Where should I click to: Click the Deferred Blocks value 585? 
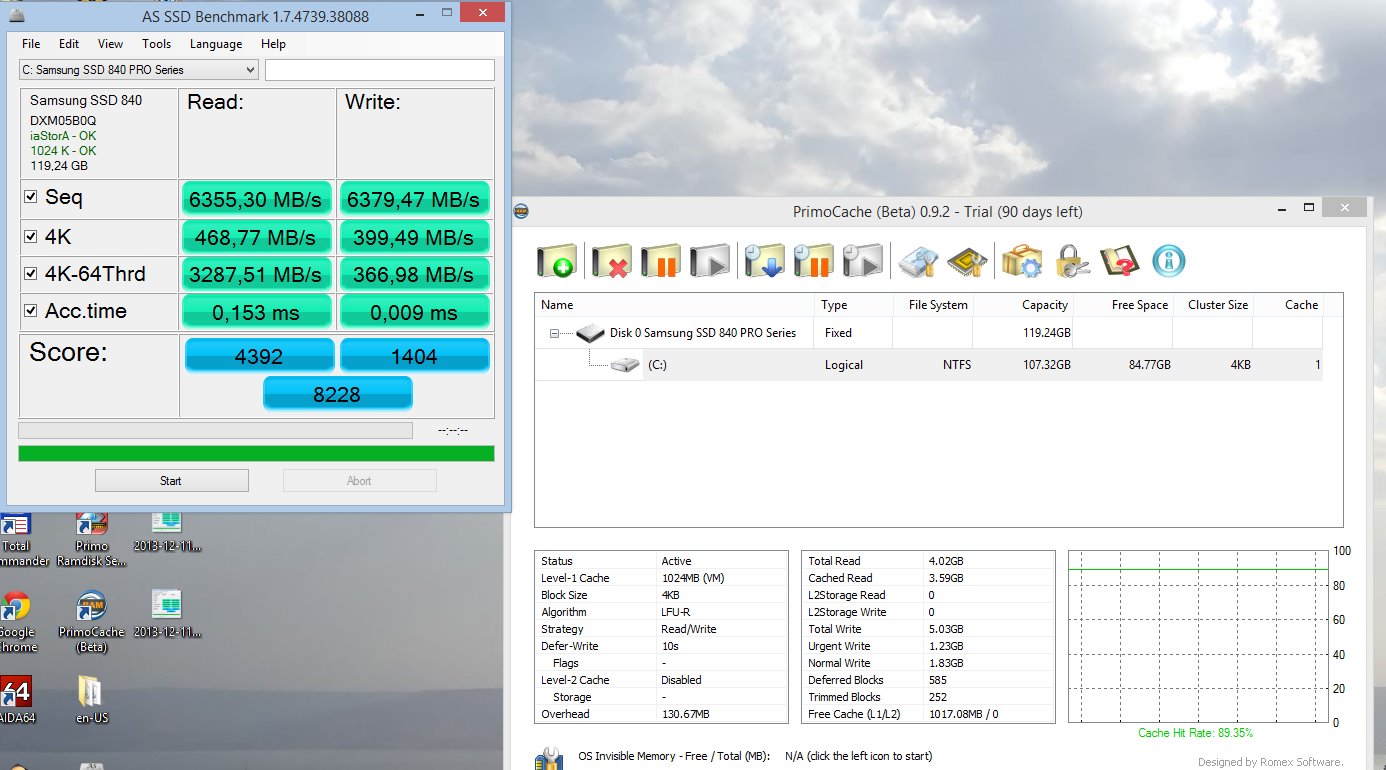(937, 680)
